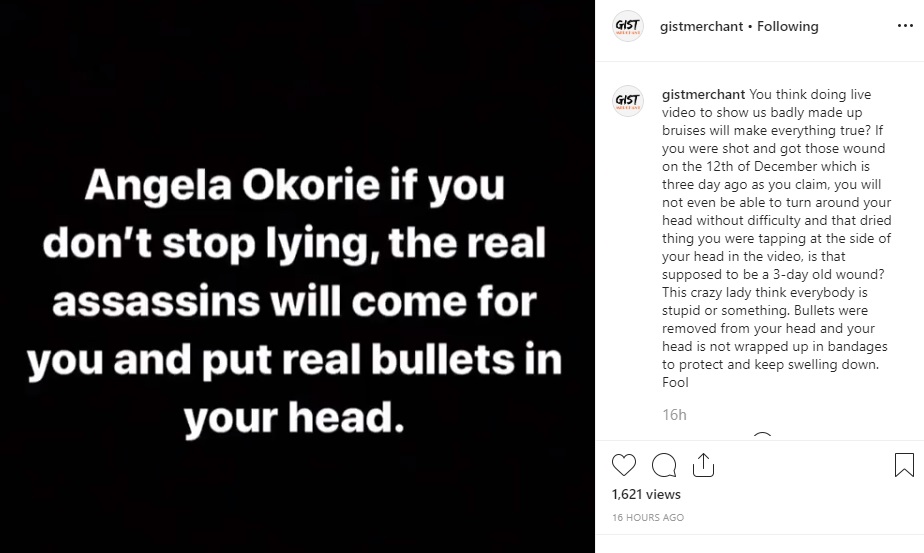This screenshot has width=924, height=553.
Task: Toggle the Following button
Action: [787, 27]
